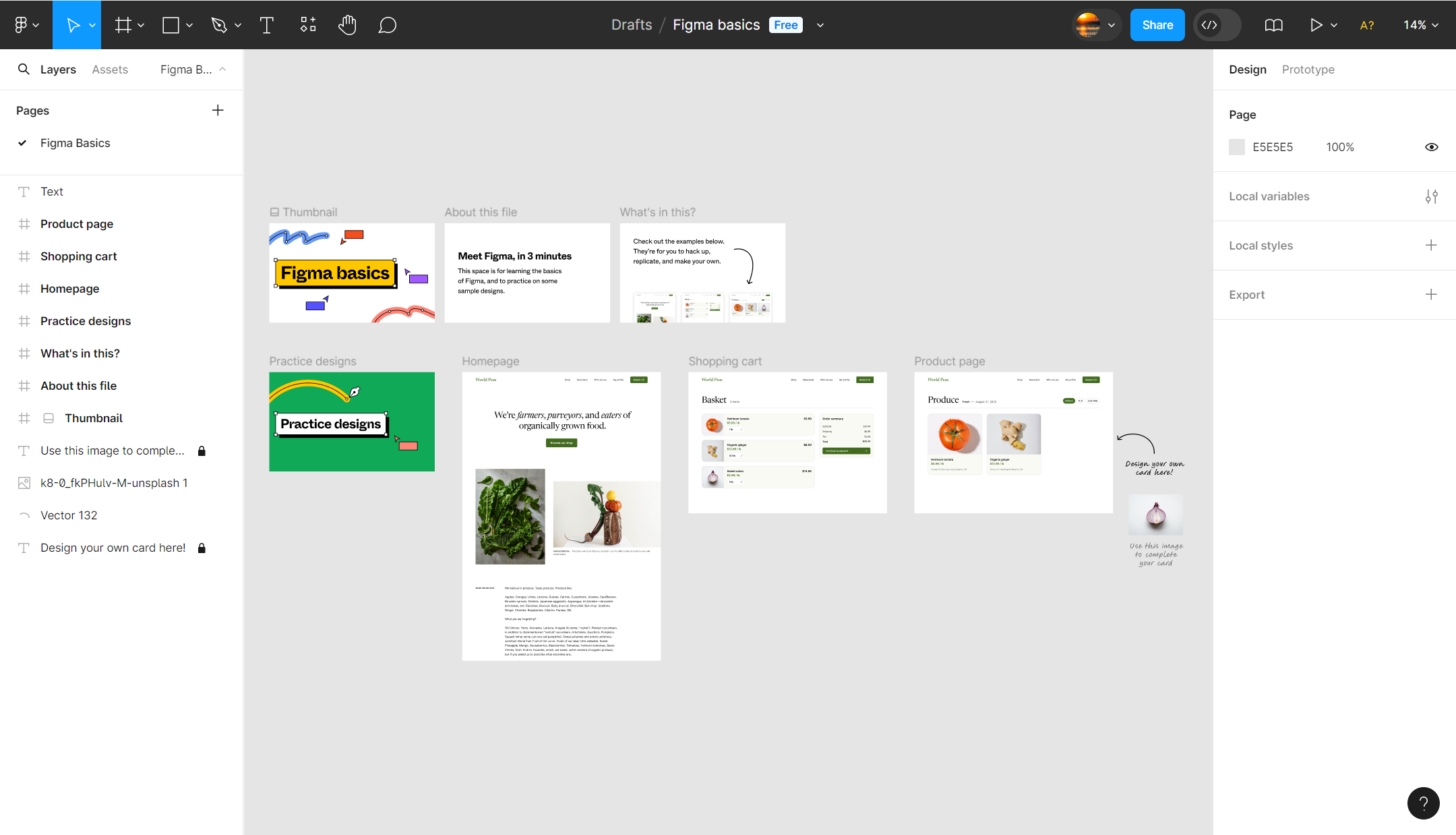
Task: Select the Practice designs frame on canvas
Action: click(352, 422)
